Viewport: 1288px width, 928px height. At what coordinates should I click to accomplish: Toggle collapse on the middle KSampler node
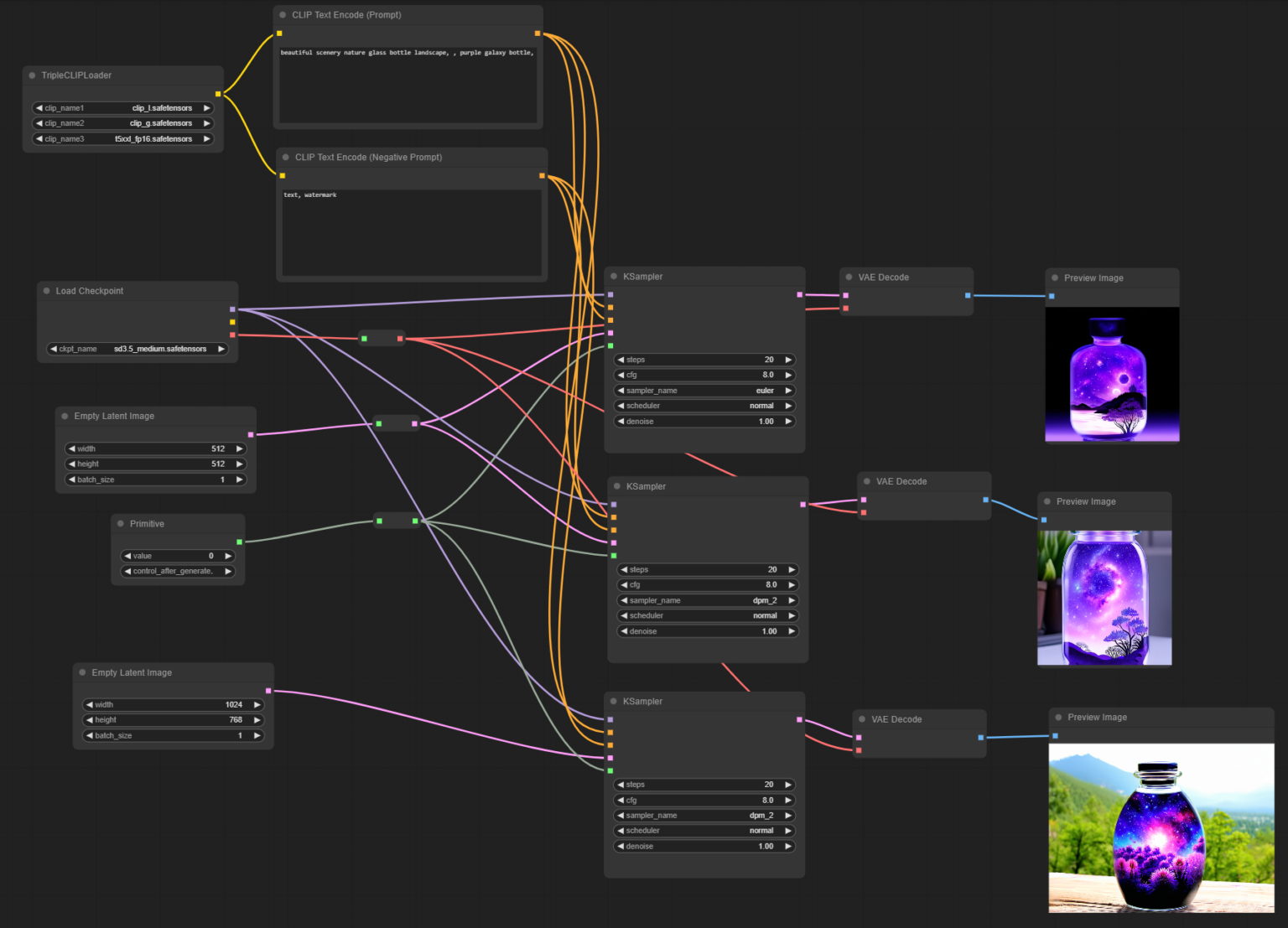pos(618,485)
